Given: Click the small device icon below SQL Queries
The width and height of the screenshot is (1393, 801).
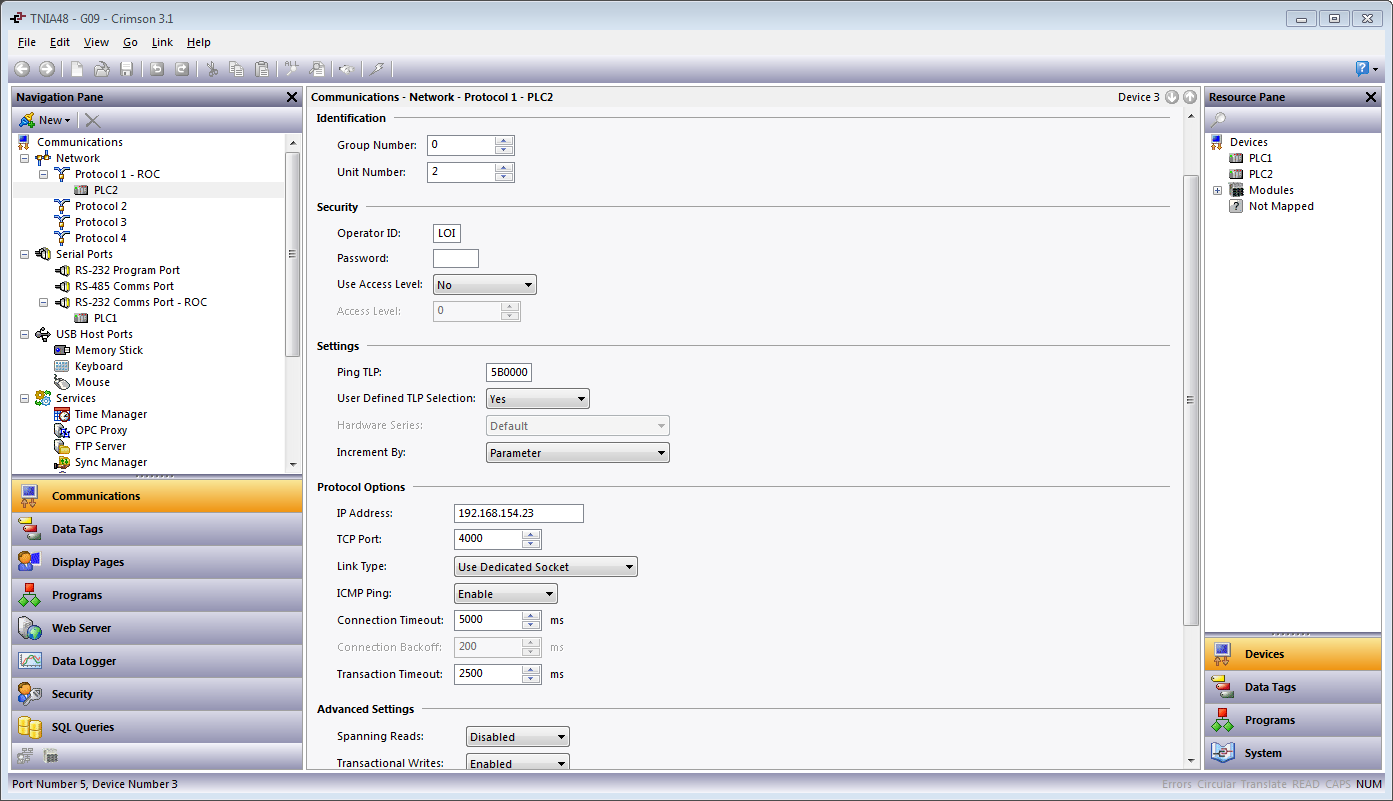Looking at the screenshot, I should (x=50, y=756).
